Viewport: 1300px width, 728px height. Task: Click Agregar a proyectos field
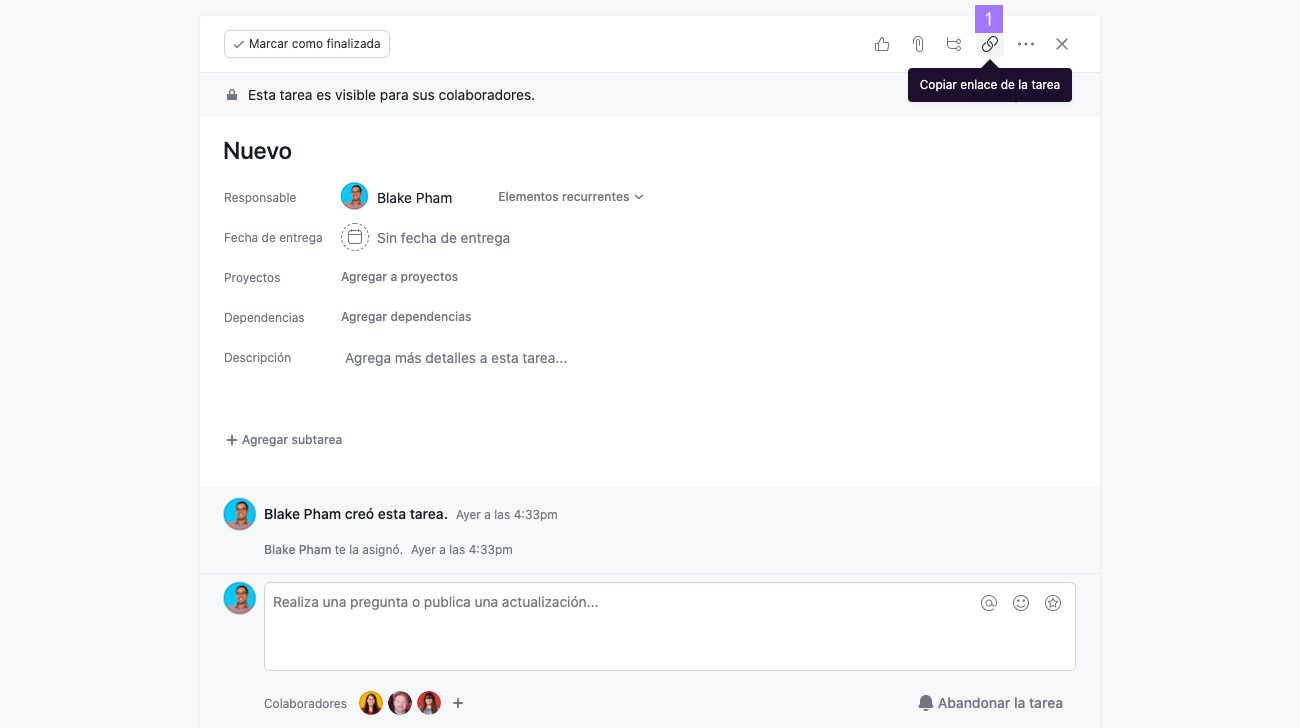point(400,277)
